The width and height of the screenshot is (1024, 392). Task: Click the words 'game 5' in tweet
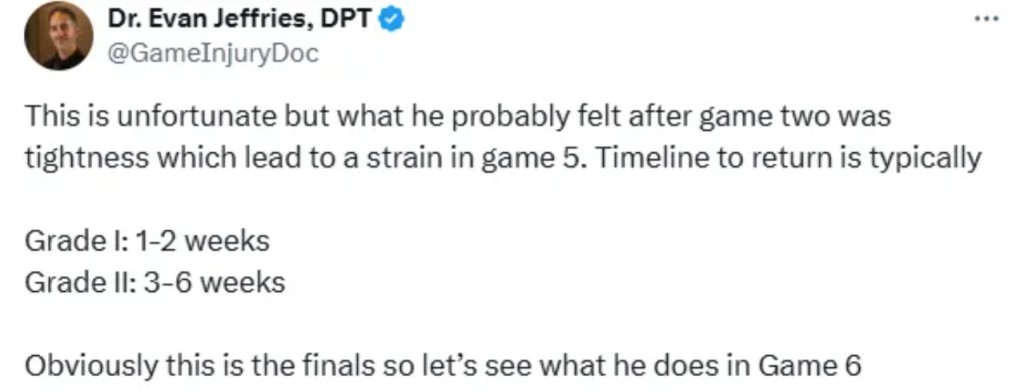click(x=531, y=159)
